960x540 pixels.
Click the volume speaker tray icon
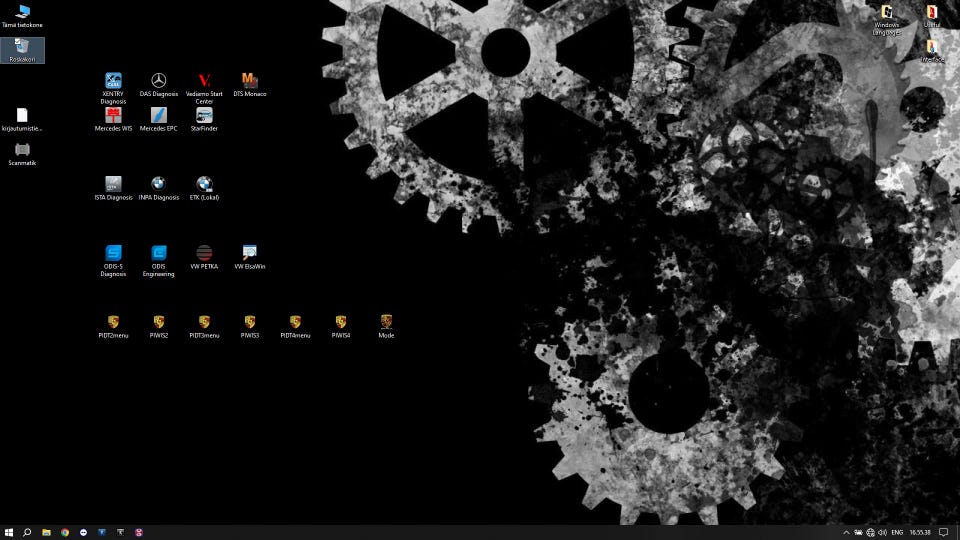coord(882,533)
